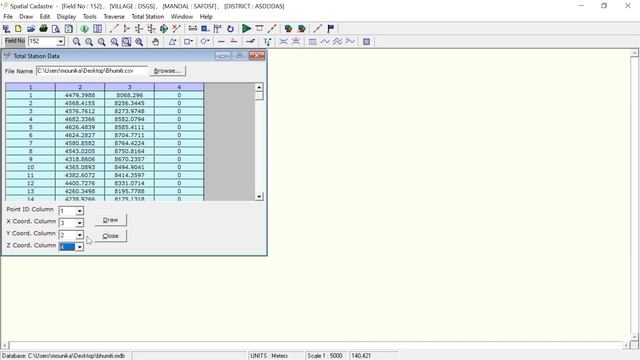Click the File Name input field

point(91,71)
